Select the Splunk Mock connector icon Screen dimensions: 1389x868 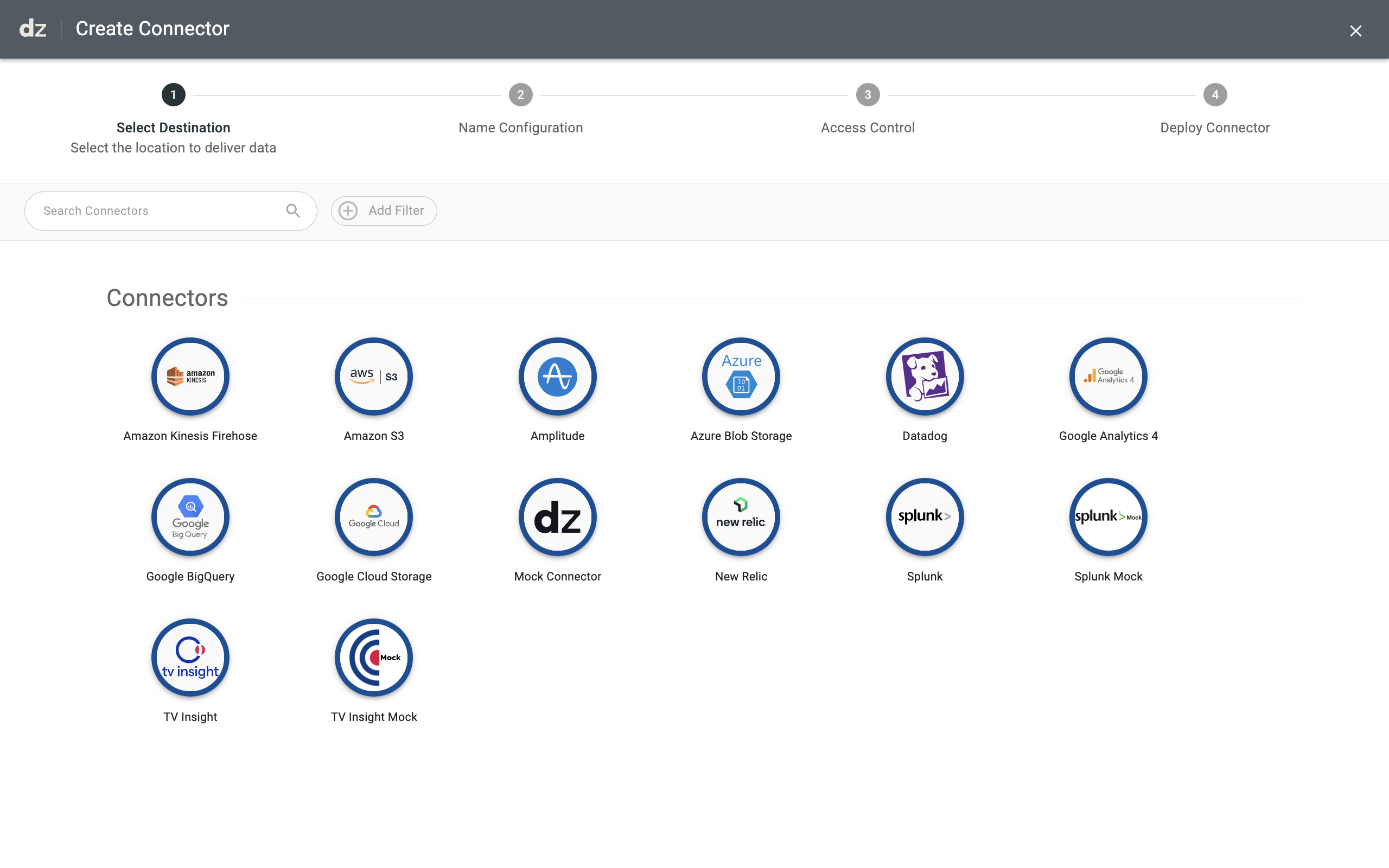pos(1108,517)
